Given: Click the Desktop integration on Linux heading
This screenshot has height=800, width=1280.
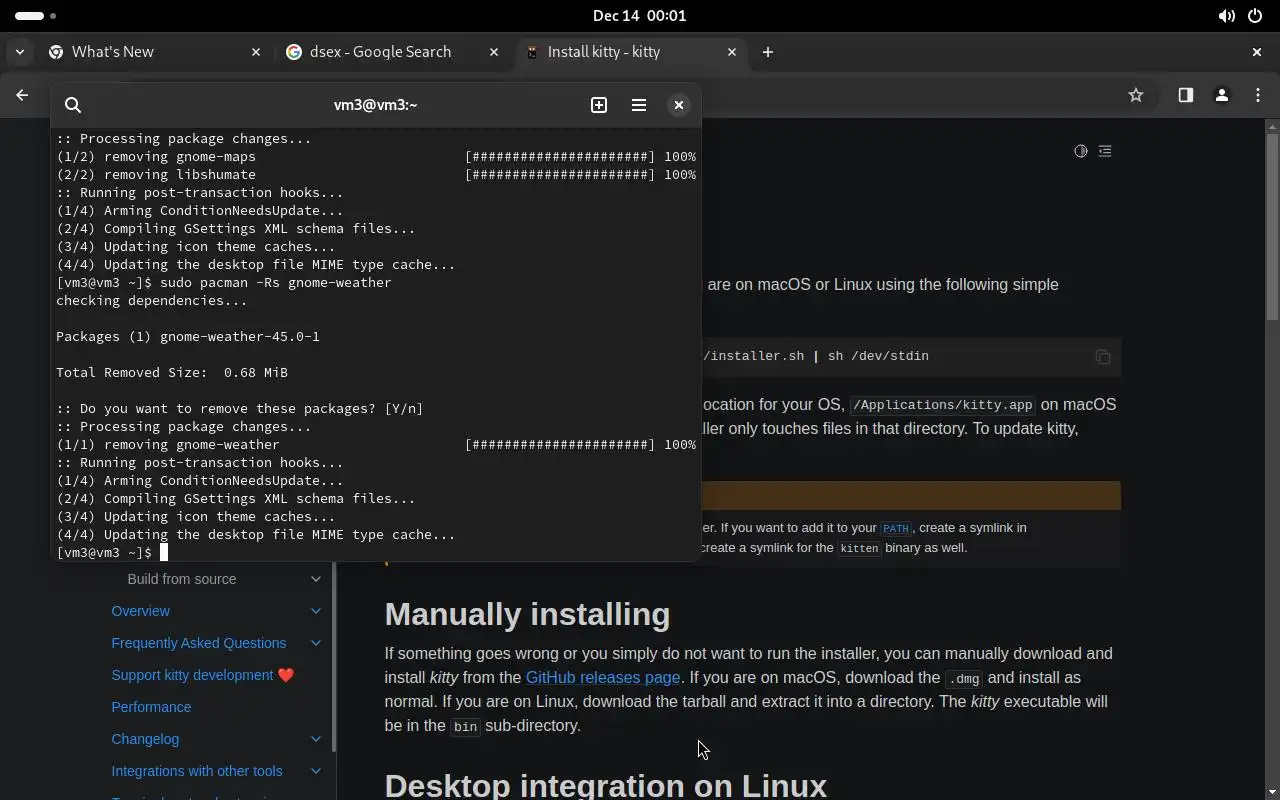Looking at the screenshot, I should (x=606, y=785).
